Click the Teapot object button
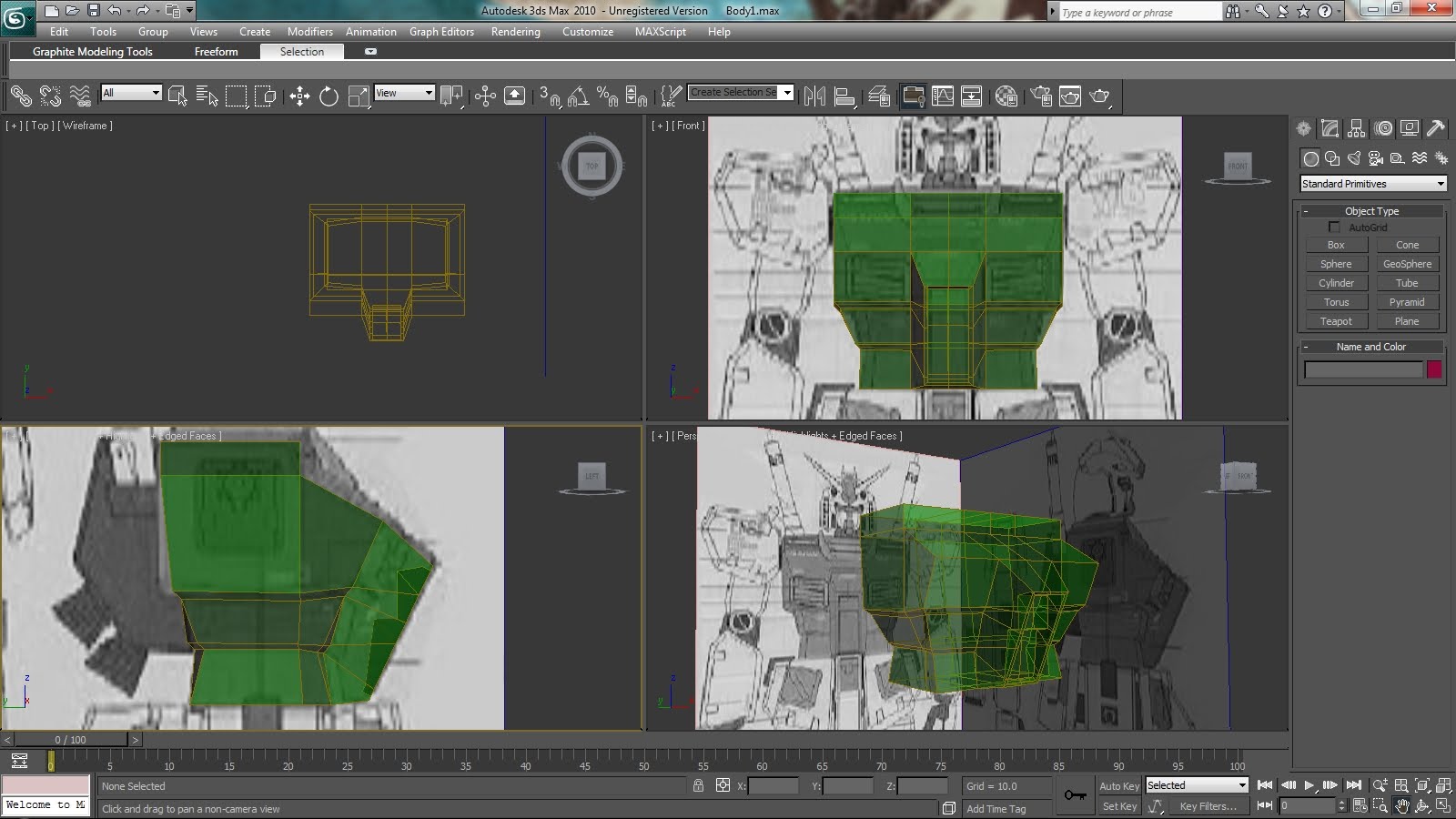 pyautogui.click(x=1336, y=321)
